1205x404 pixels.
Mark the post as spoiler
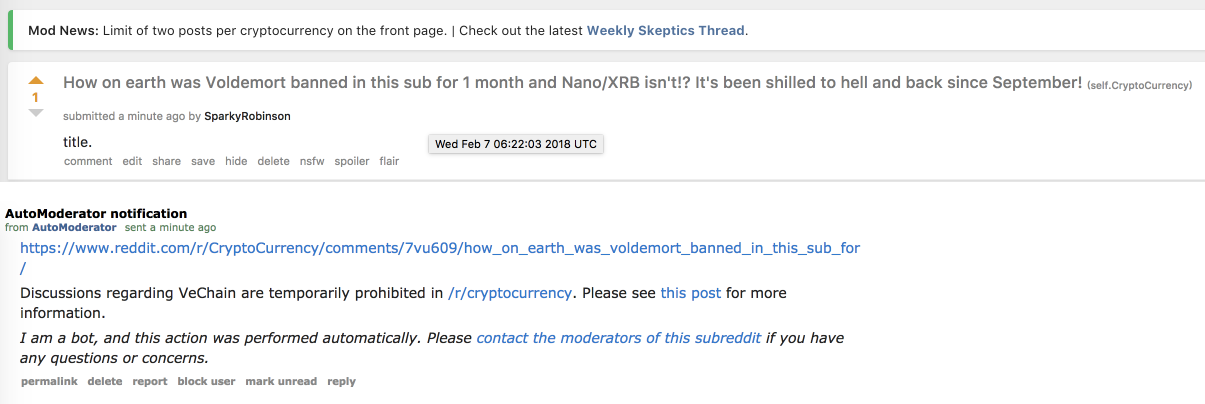point(351,161)
